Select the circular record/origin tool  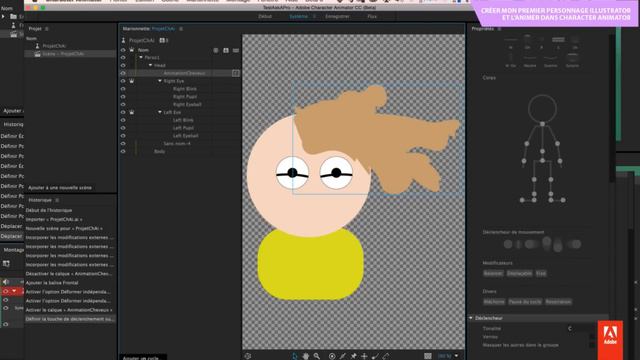tap(332, 356)
